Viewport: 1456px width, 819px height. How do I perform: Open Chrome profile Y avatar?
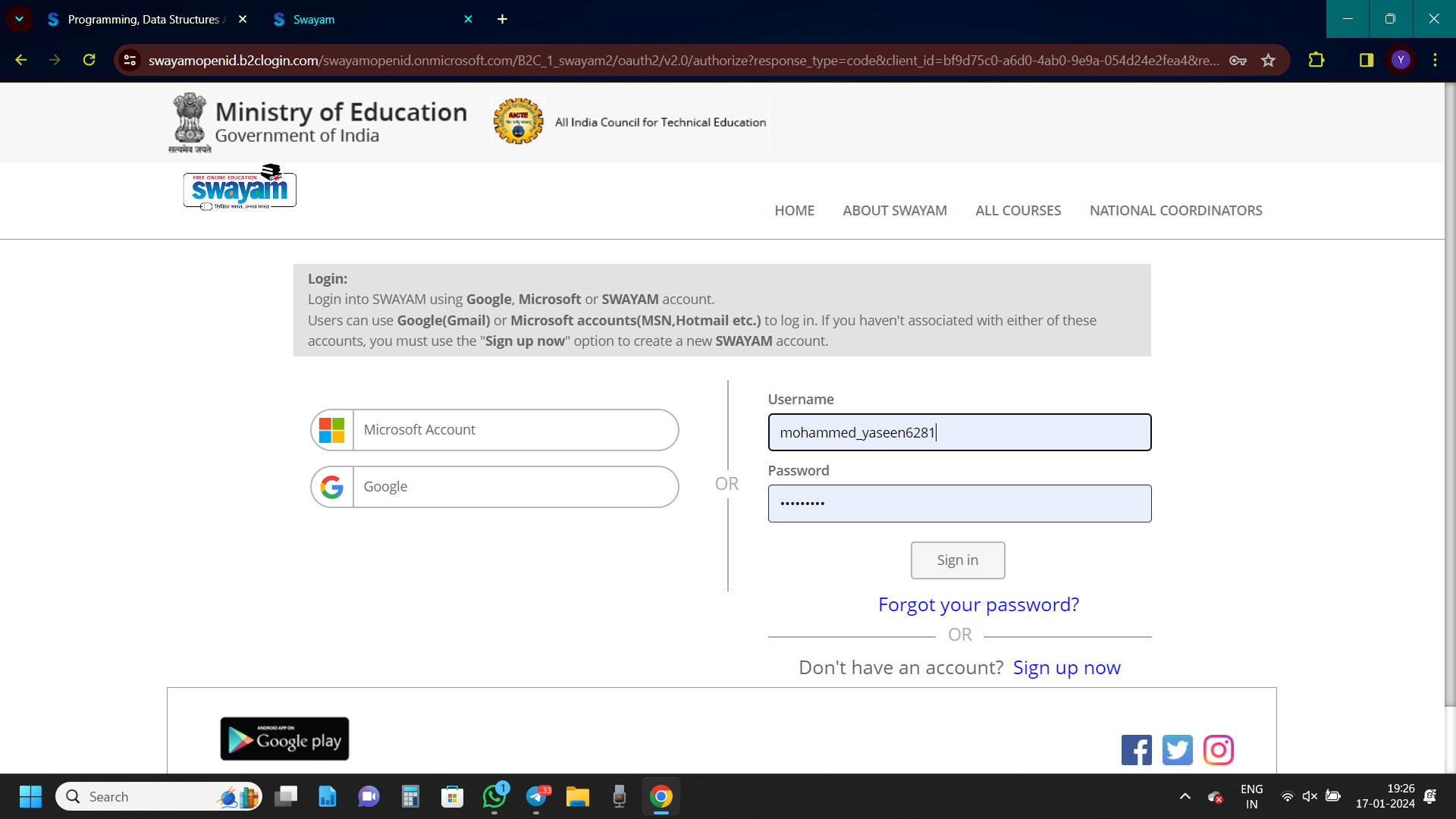[1401, 60]
